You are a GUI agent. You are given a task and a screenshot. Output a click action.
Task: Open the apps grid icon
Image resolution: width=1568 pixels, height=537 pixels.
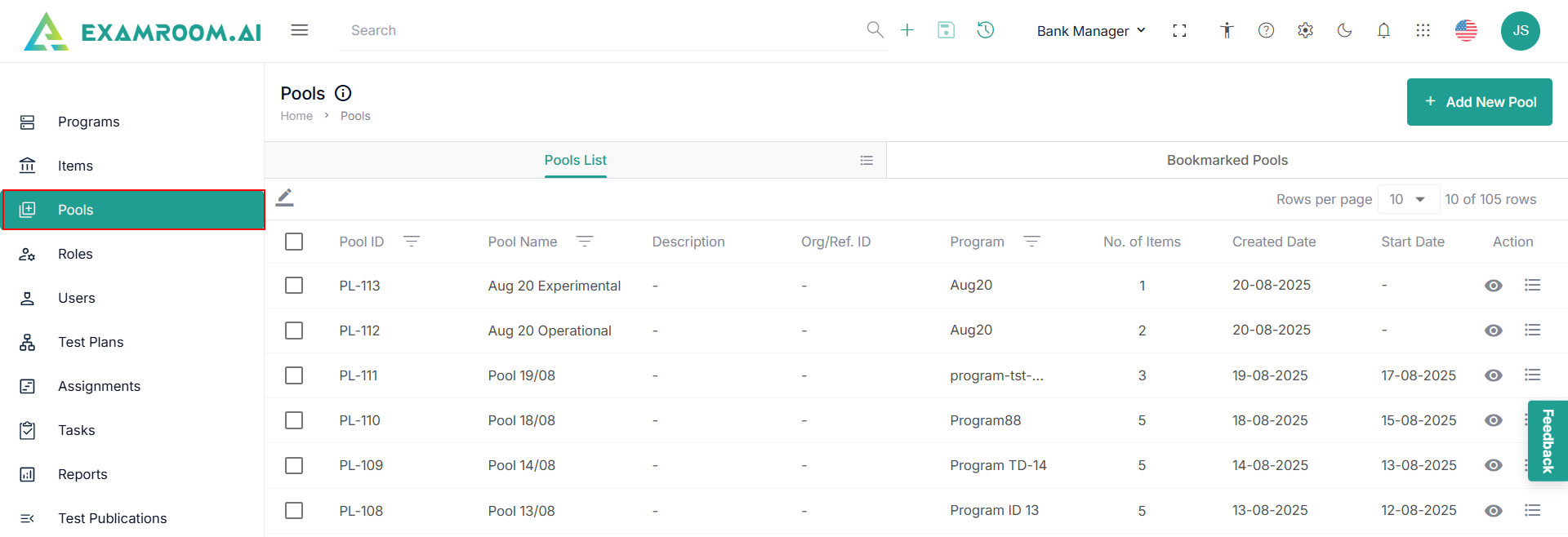click(1423, 30)
